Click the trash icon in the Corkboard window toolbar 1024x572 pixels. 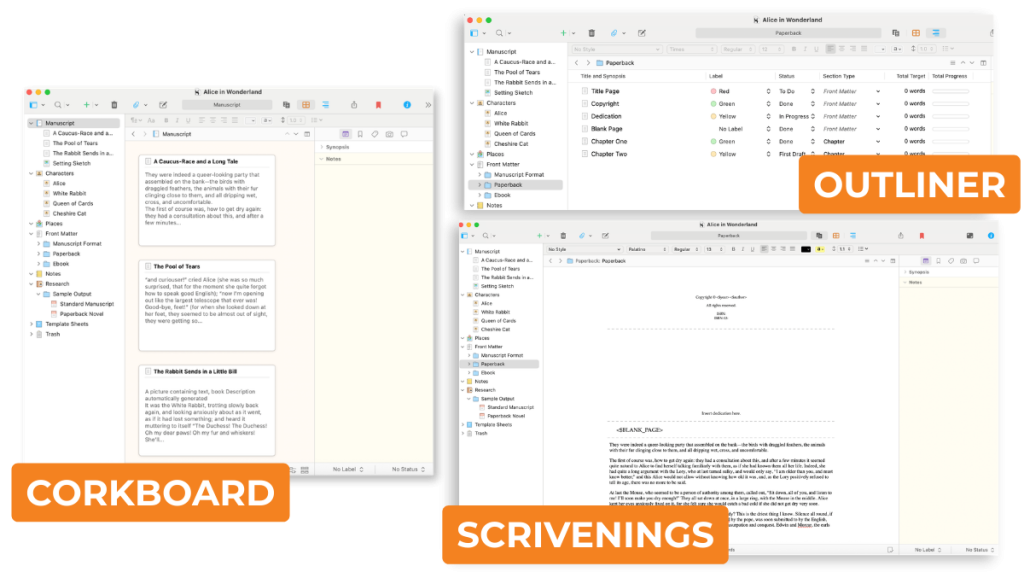point(114,104)
